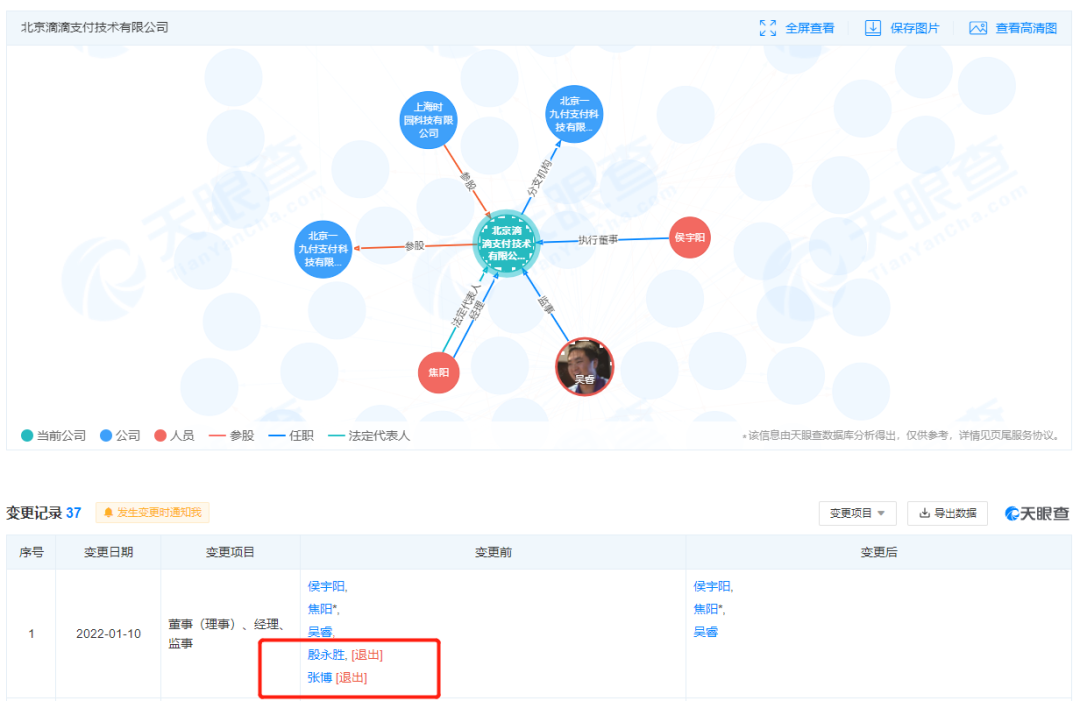Click the 变更前 column header
Viewport: 1080px width, 701px height.
pyautogui.click(x=493, y=552)
